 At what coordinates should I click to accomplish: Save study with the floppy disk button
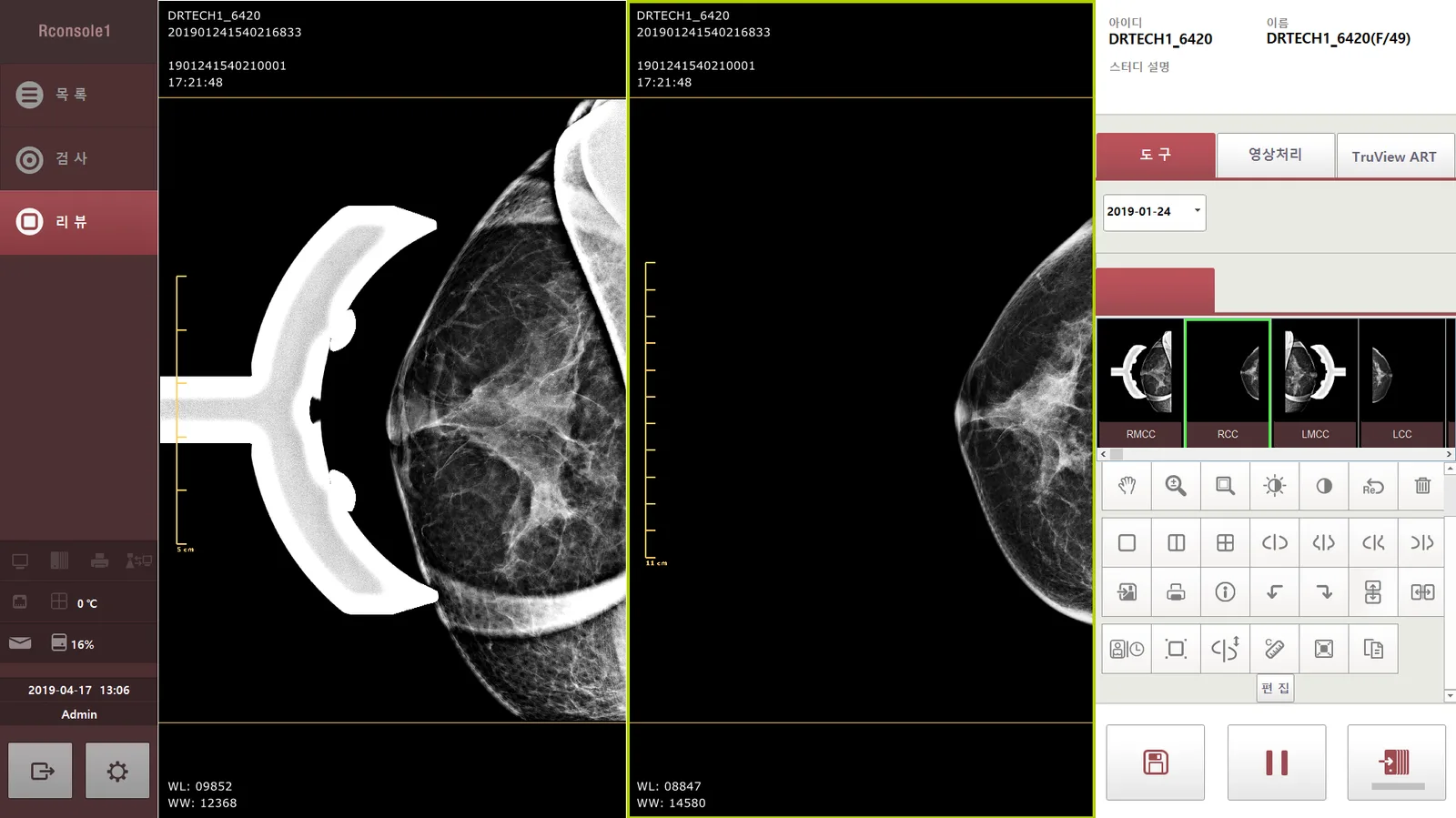point(1156,762)
